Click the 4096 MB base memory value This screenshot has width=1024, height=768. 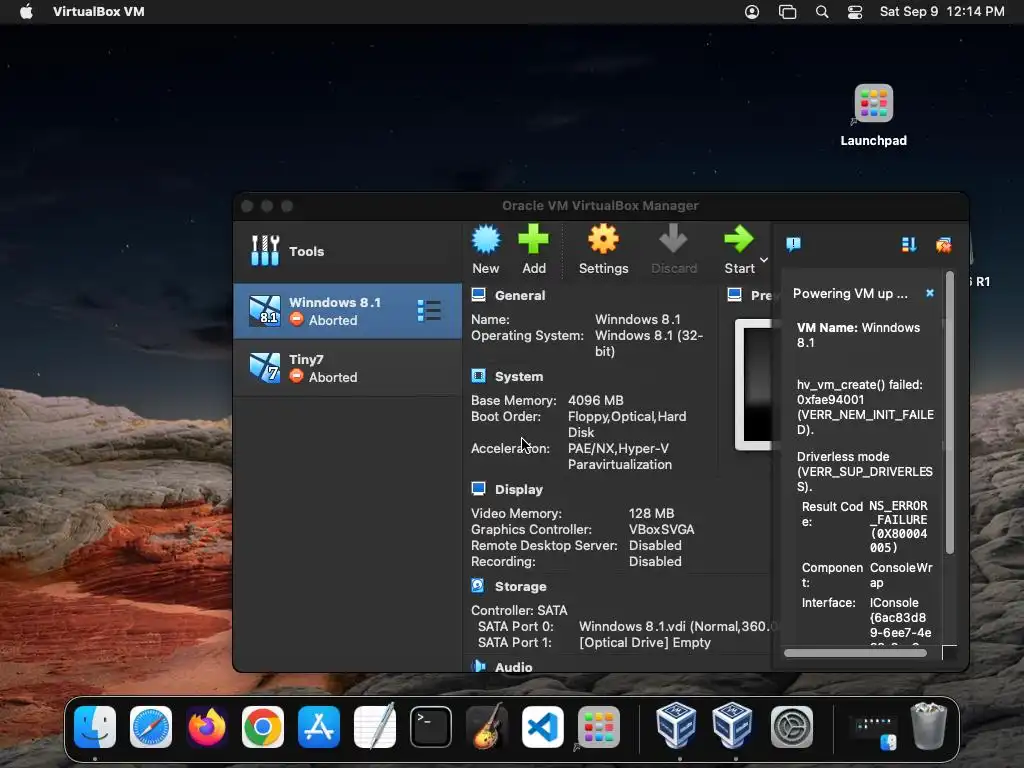click(x=596, y=400)
